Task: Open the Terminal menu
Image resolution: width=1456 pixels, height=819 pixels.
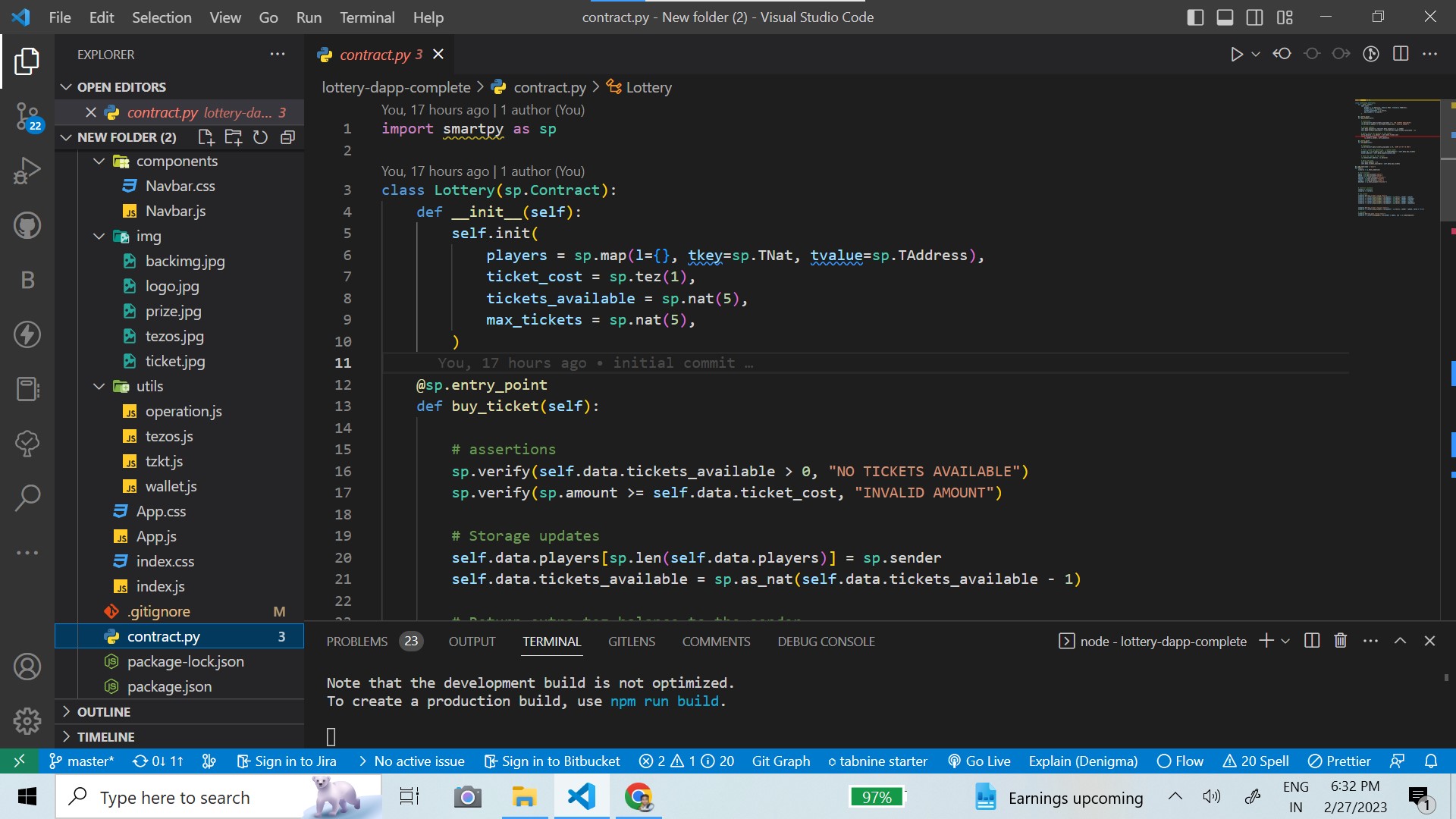Action: [x=366, y=17]
